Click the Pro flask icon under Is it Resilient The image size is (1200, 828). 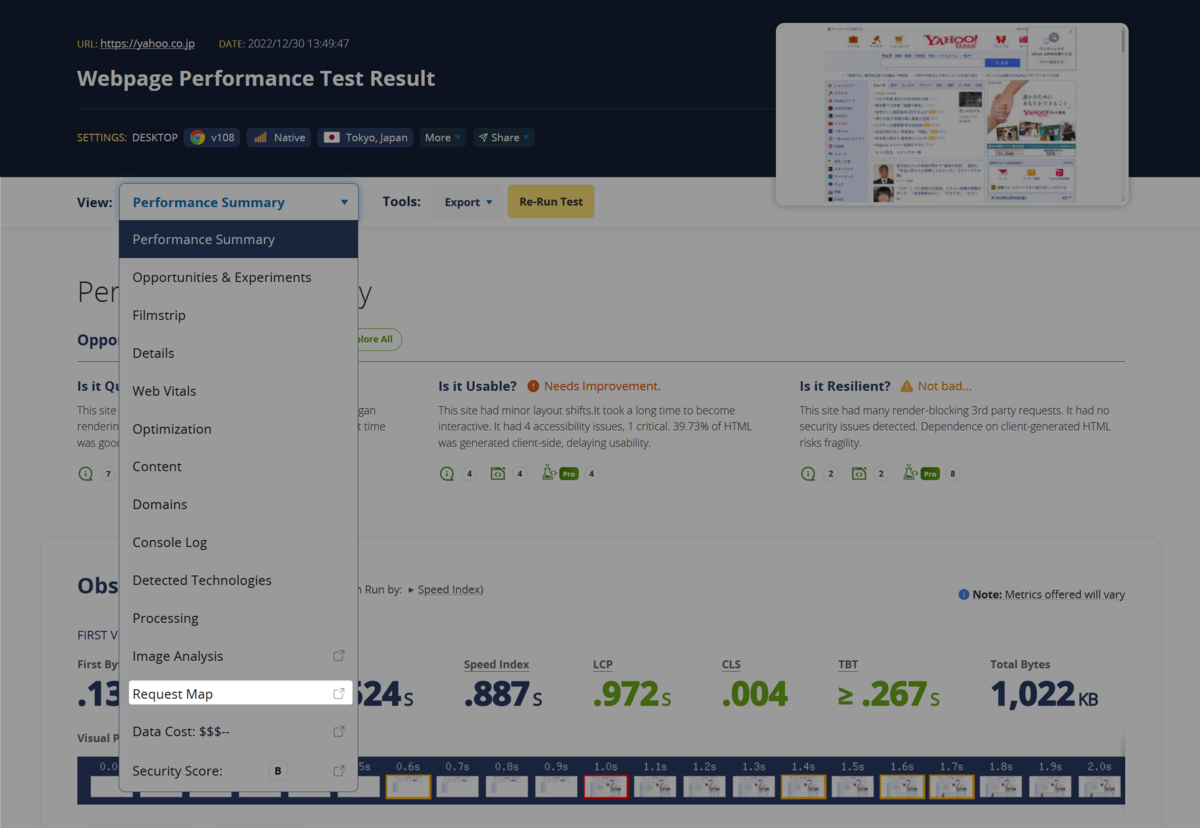click(x=921, y=473)
